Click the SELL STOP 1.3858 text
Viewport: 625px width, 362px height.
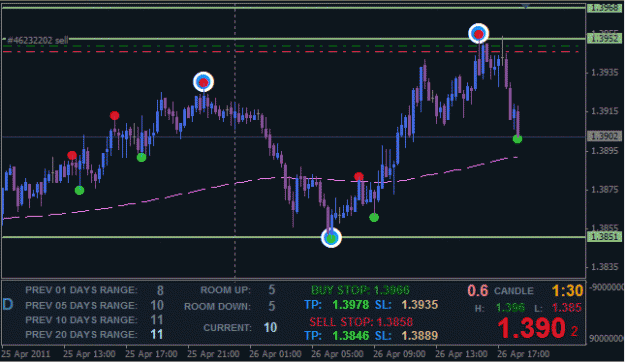pyautogui.click(x=361, y=322)
